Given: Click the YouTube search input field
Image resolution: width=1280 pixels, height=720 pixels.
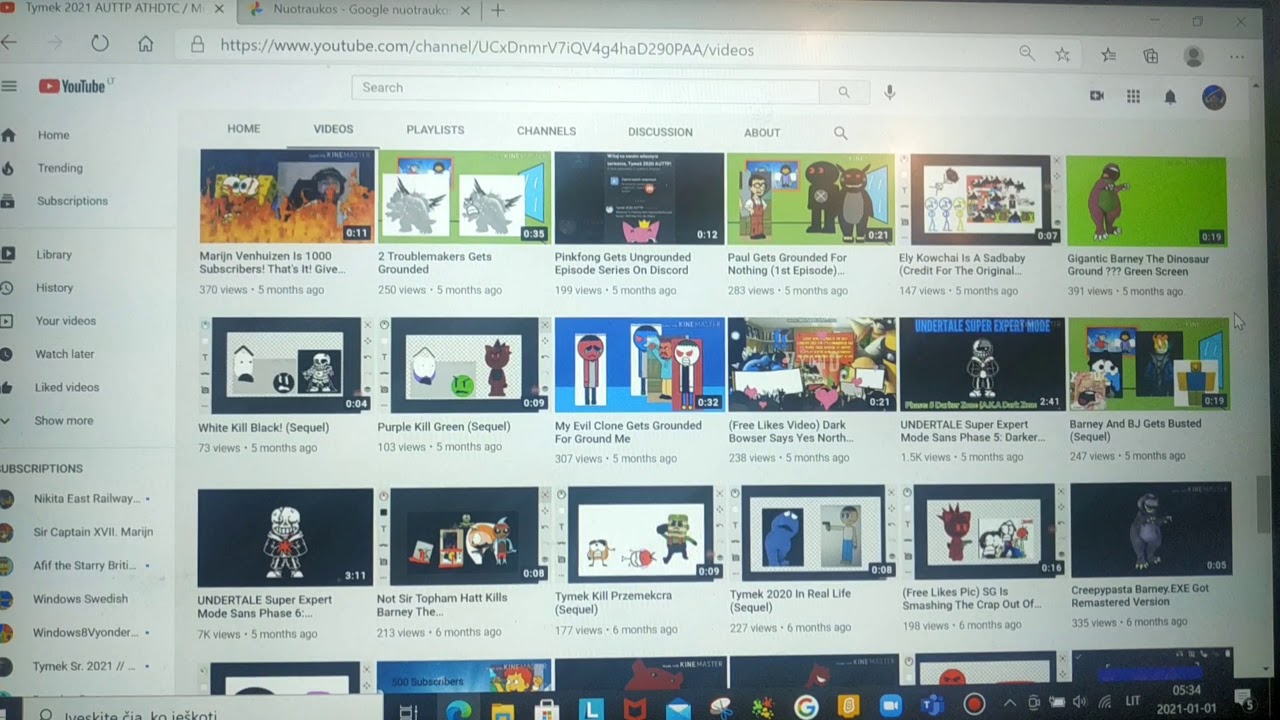Looking at the screenshot, I should (585, 88).
